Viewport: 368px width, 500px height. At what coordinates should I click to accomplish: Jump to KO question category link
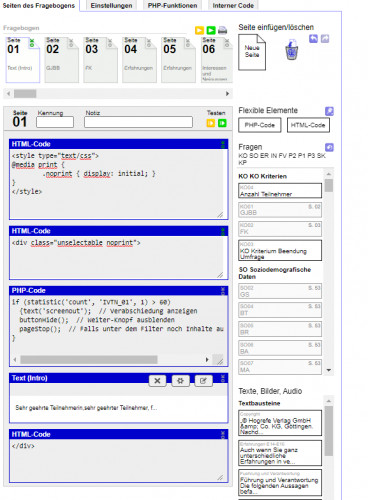[242, 156]
